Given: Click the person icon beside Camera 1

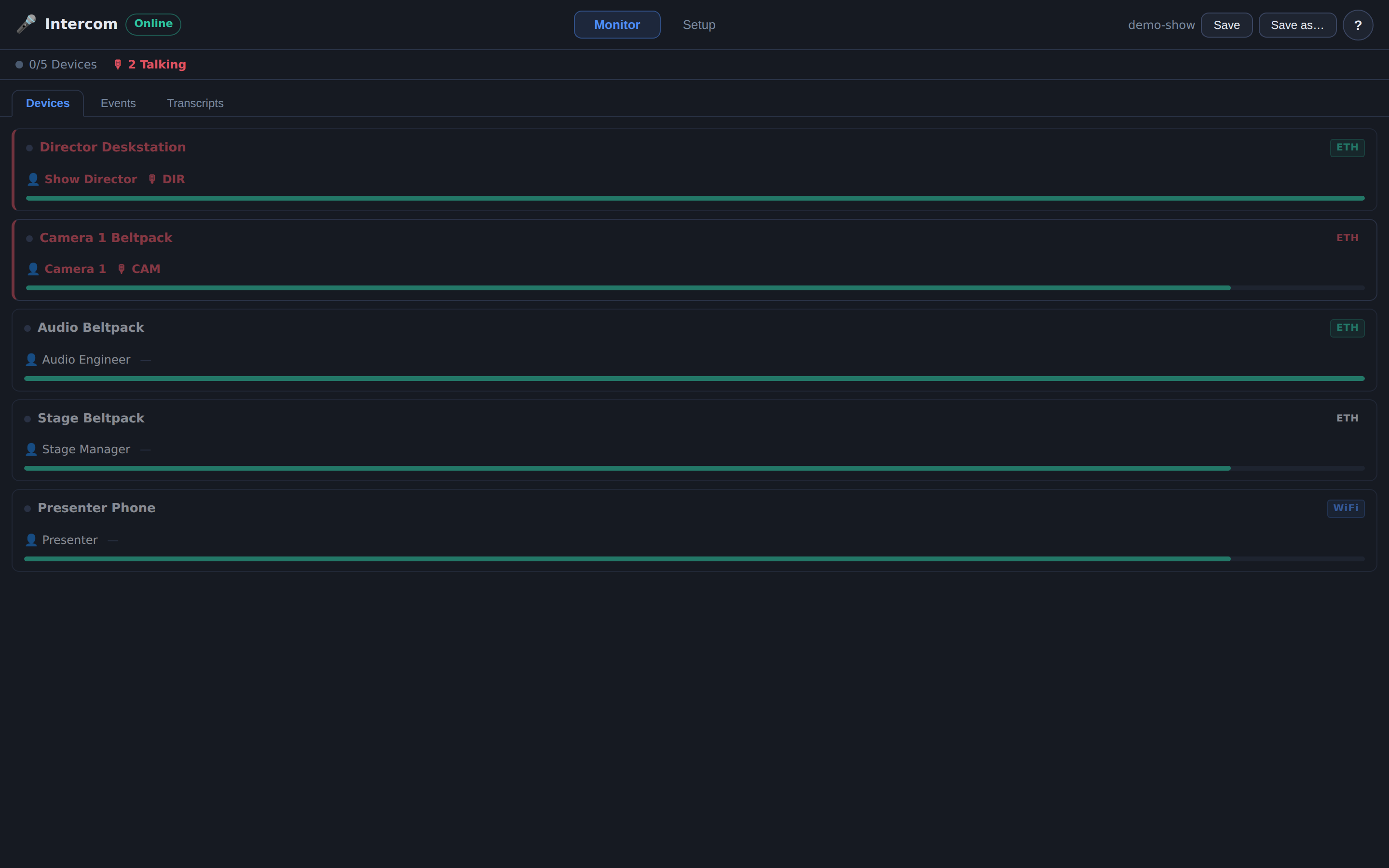Looking at the screenshot, I should click(x=33, y=269).
